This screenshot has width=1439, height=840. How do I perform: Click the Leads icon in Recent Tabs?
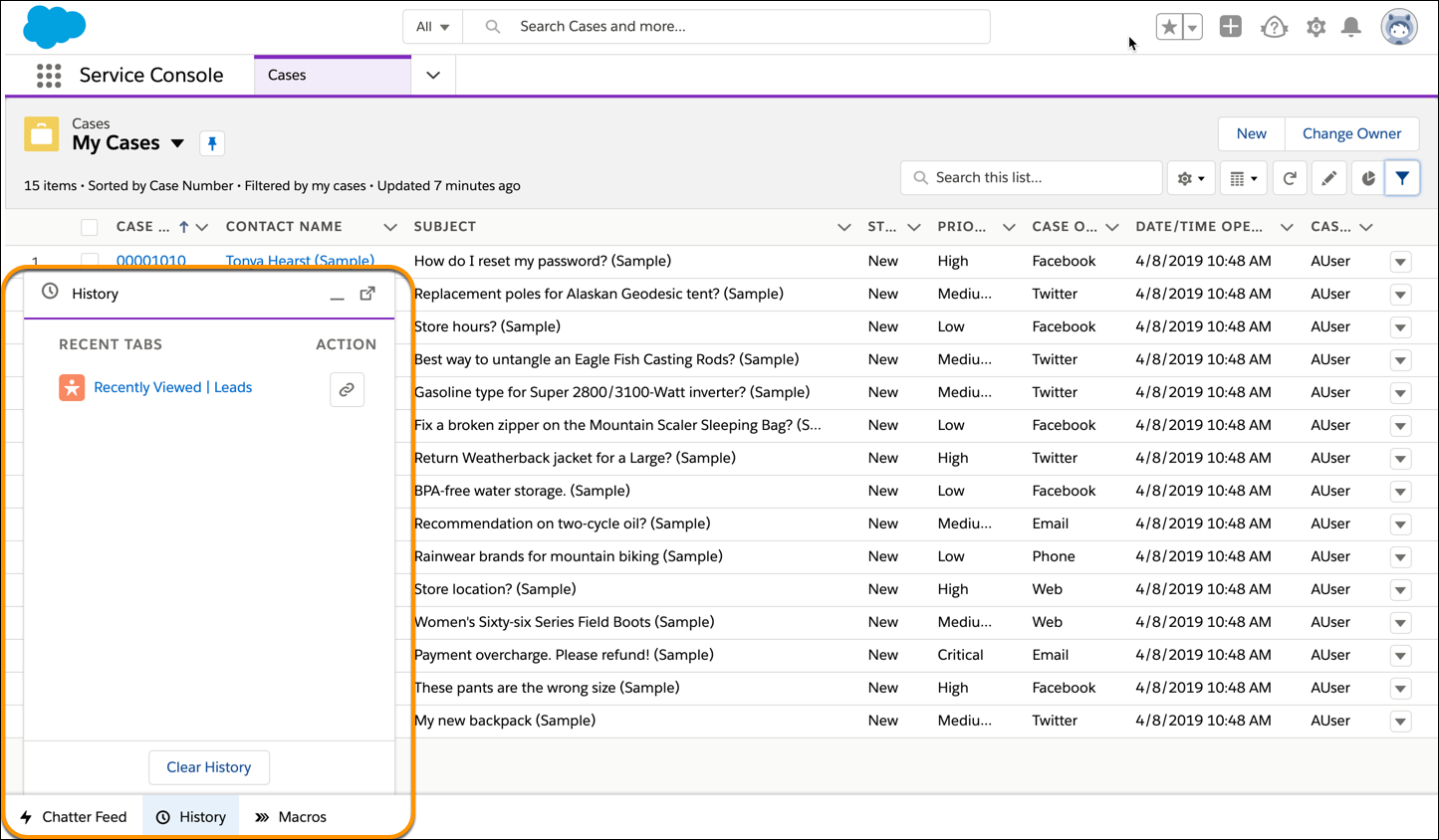coord(72,388)
